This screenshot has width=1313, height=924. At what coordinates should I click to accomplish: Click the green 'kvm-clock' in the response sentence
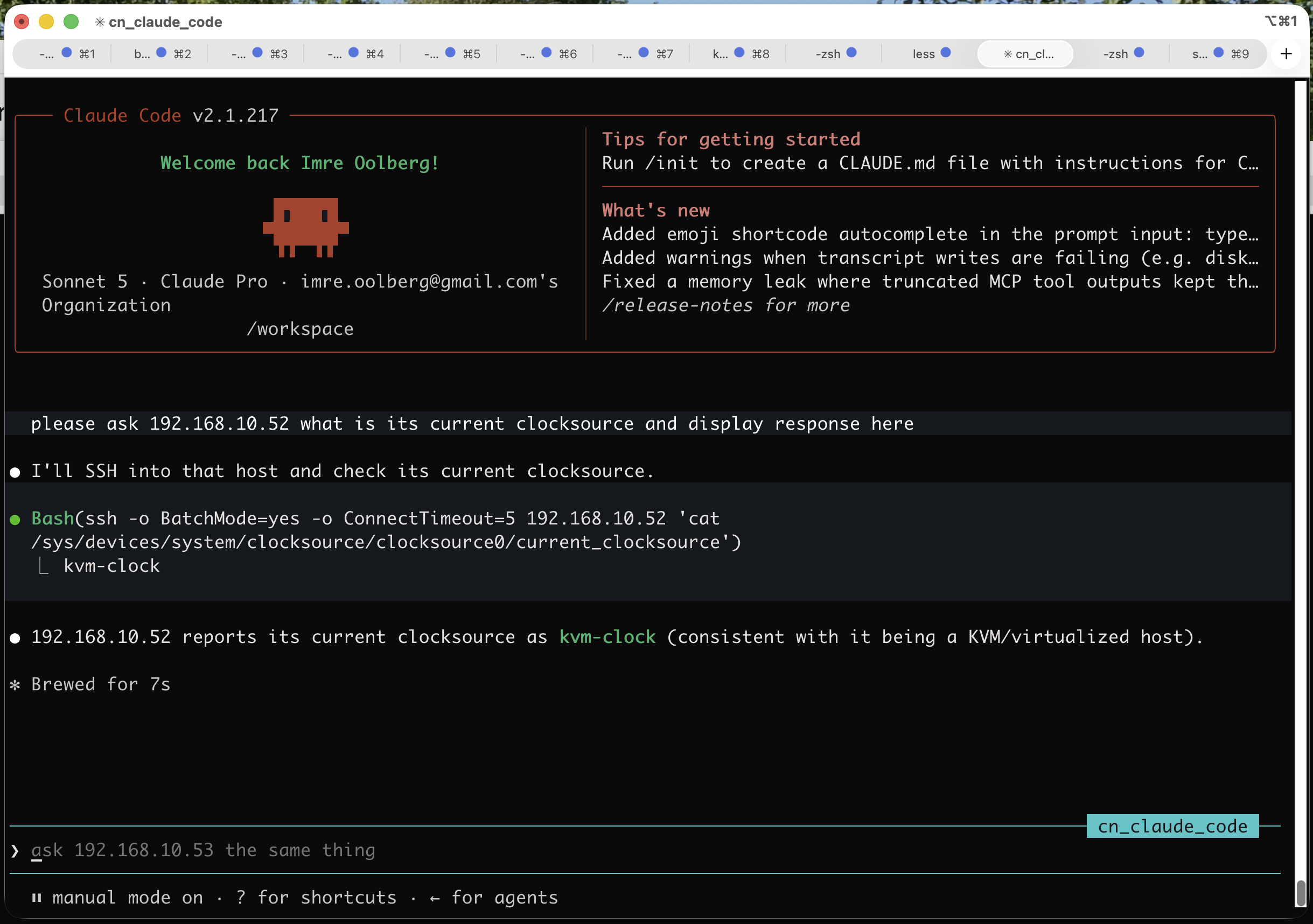[x=607, y=637]
